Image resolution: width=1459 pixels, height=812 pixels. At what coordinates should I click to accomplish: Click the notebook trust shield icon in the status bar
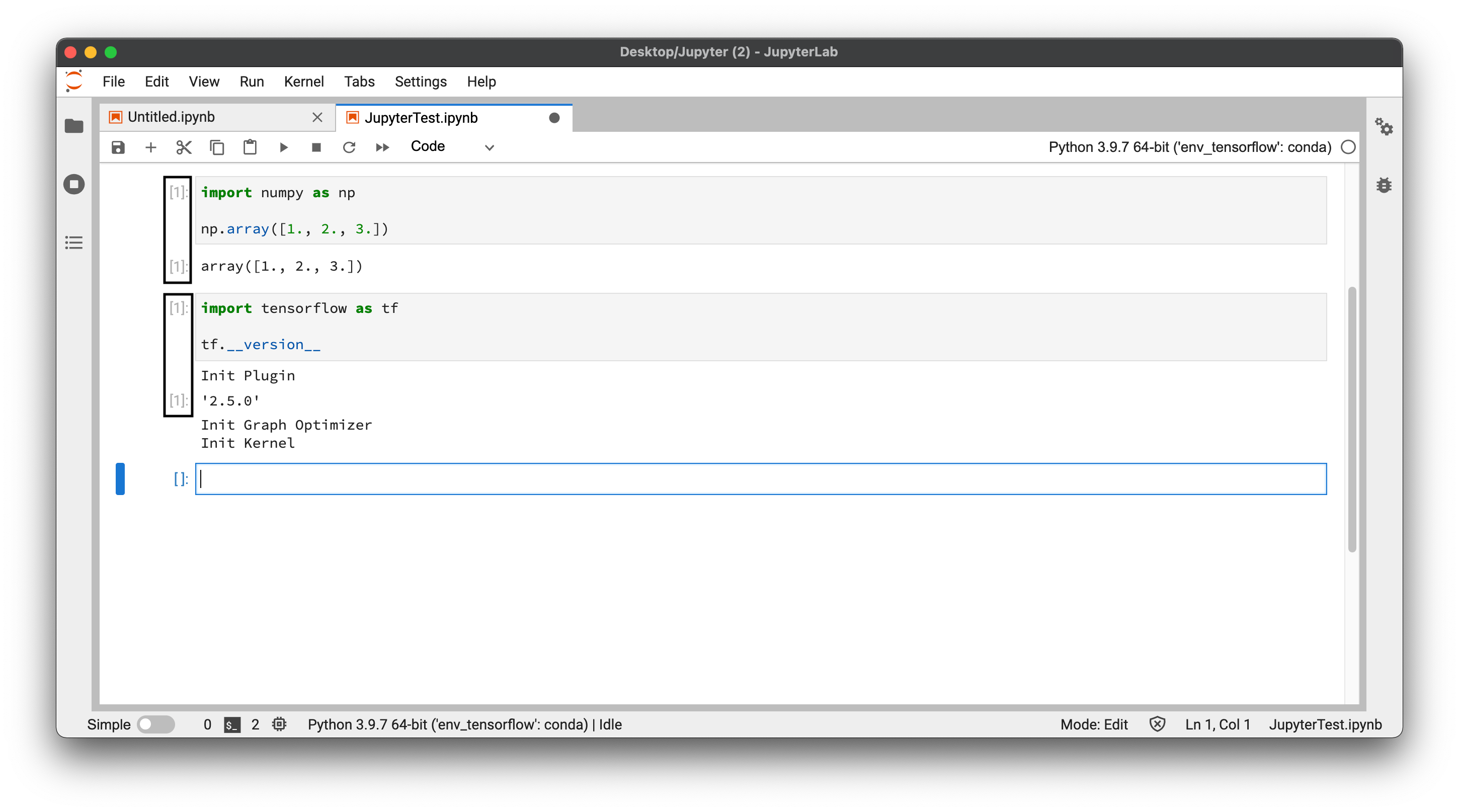coord(1157,724)
